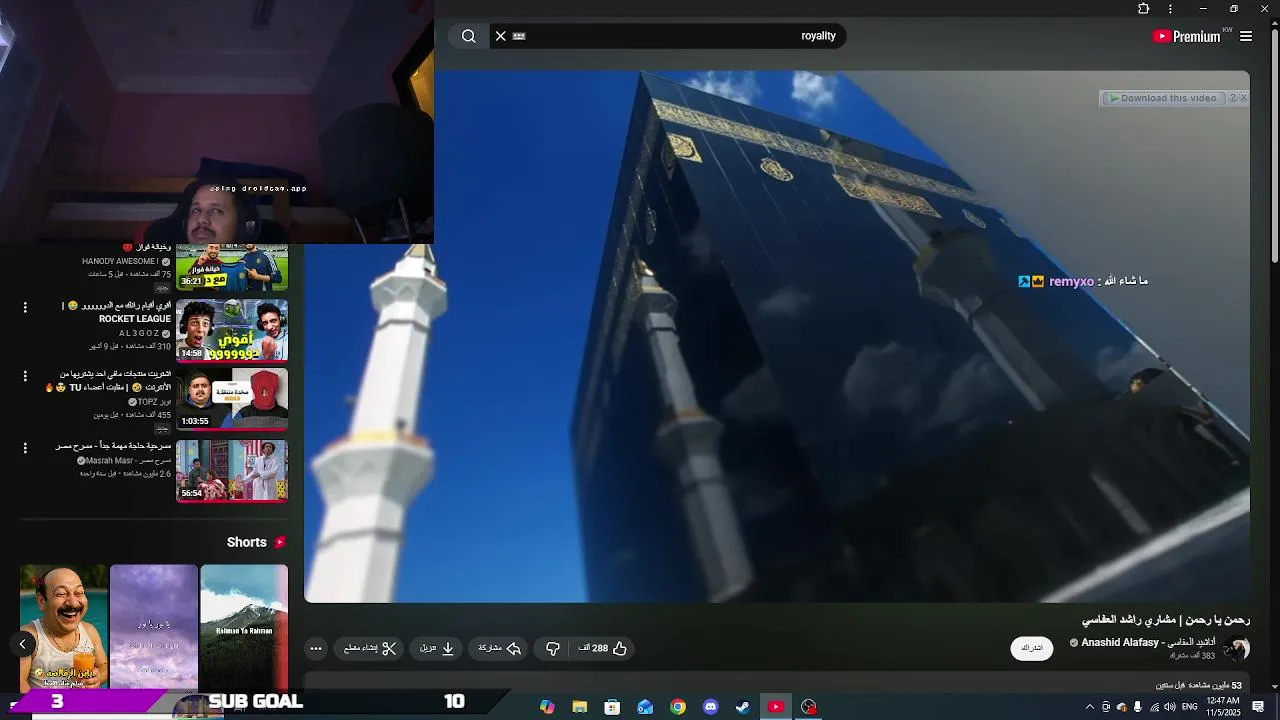The width and height of the screenshot is (1280, 720).
Task: Open the clock showing 12:47 AM
Action: pos(1224,707)
